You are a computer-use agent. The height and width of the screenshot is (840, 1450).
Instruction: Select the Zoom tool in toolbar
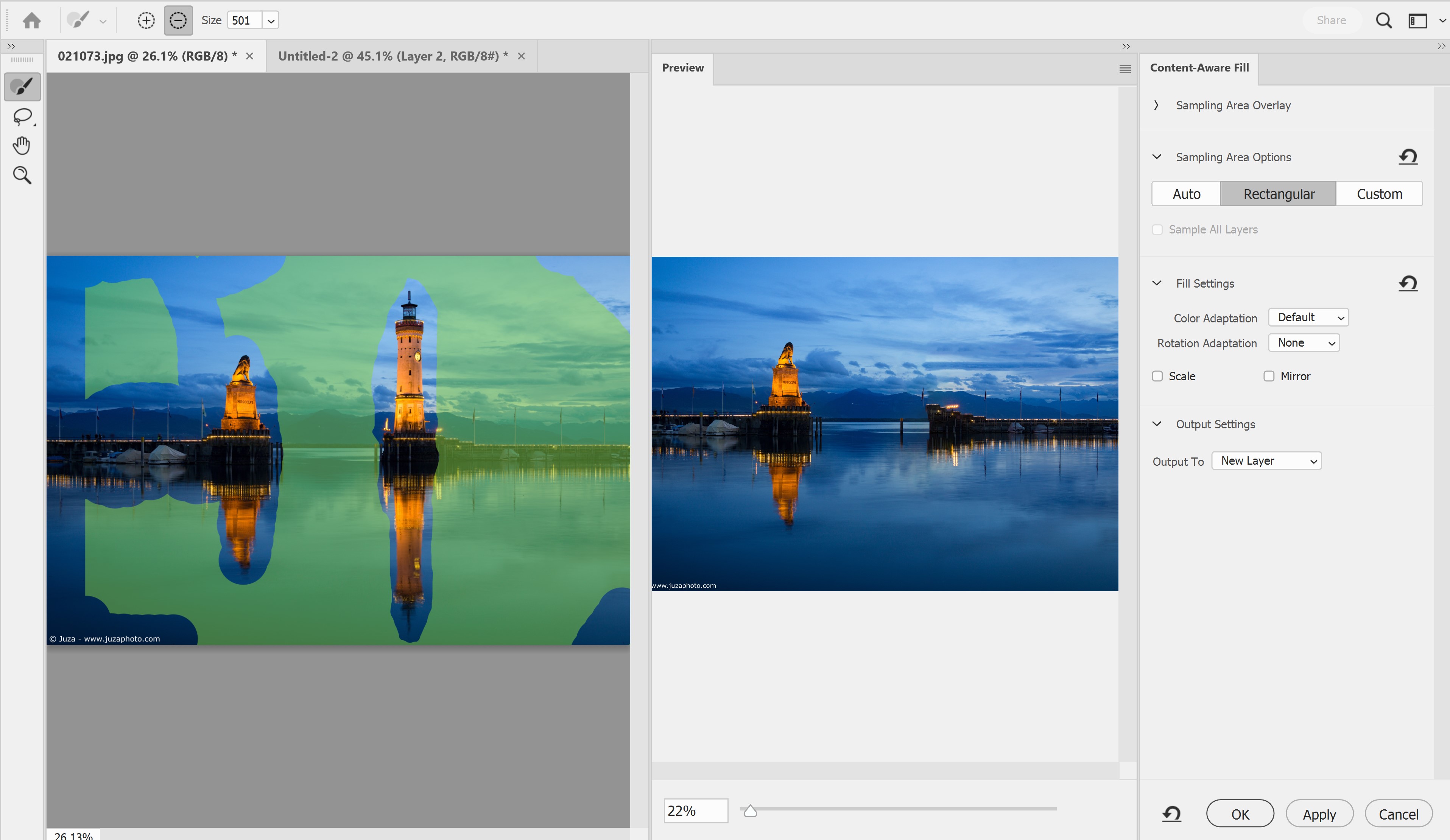(x=22, y=175)
